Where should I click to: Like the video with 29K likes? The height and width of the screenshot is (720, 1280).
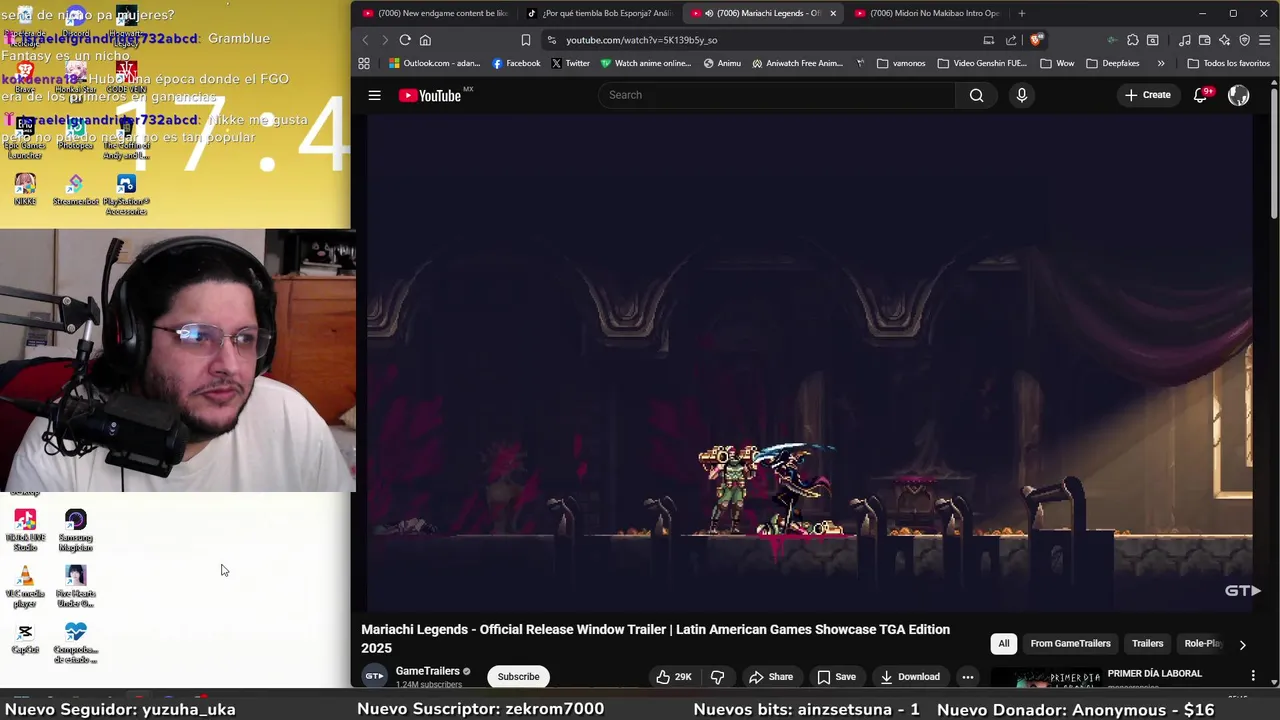pyautogui.click(x=673, y=677)
